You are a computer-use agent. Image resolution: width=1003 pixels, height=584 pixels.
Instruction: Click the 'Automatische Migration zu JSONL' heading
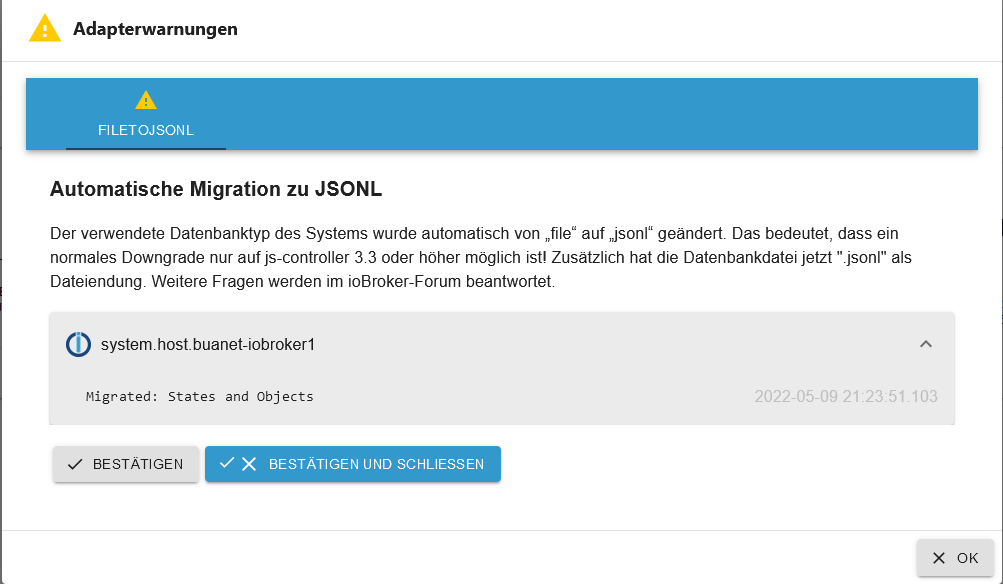tap(216, 188)
